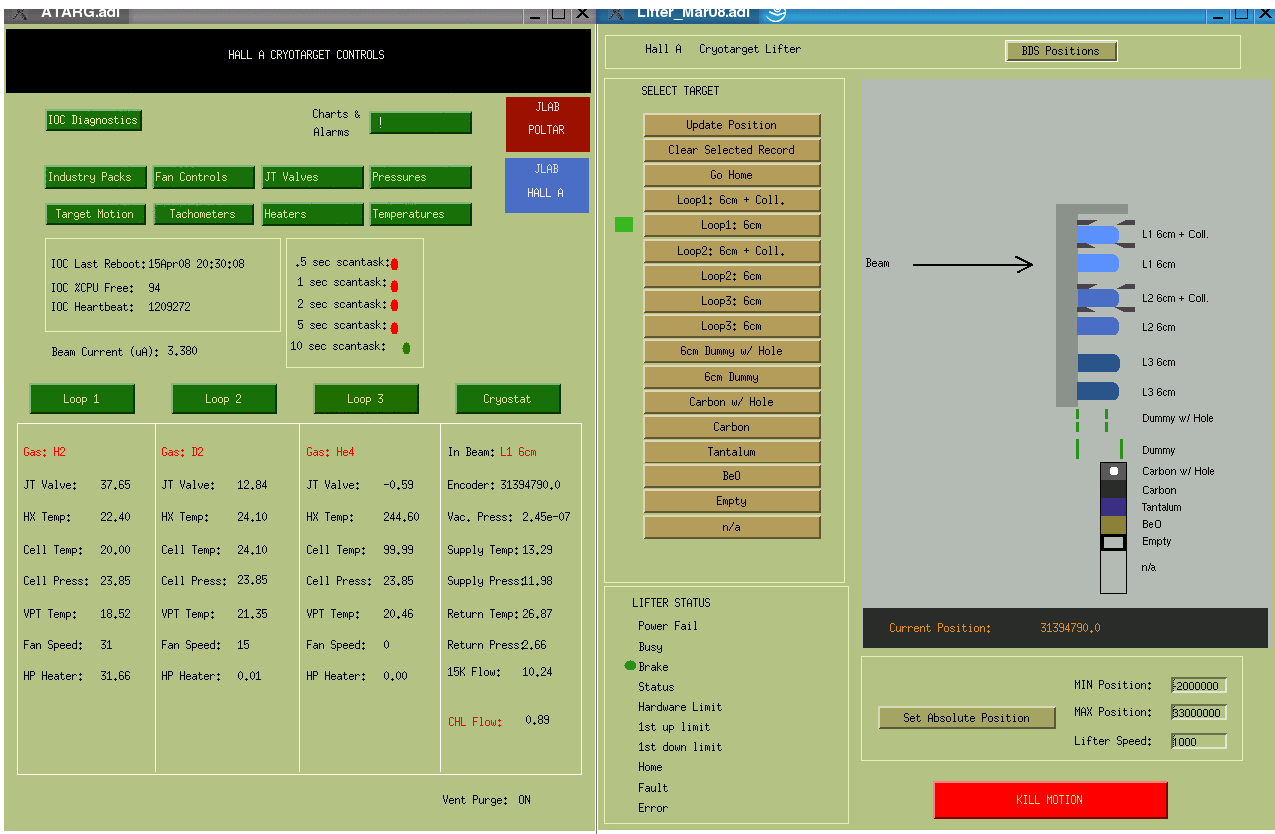Click the 2 sec scantask red indicator
Viewport: 1275px width, 834px height.
(394, 306)
